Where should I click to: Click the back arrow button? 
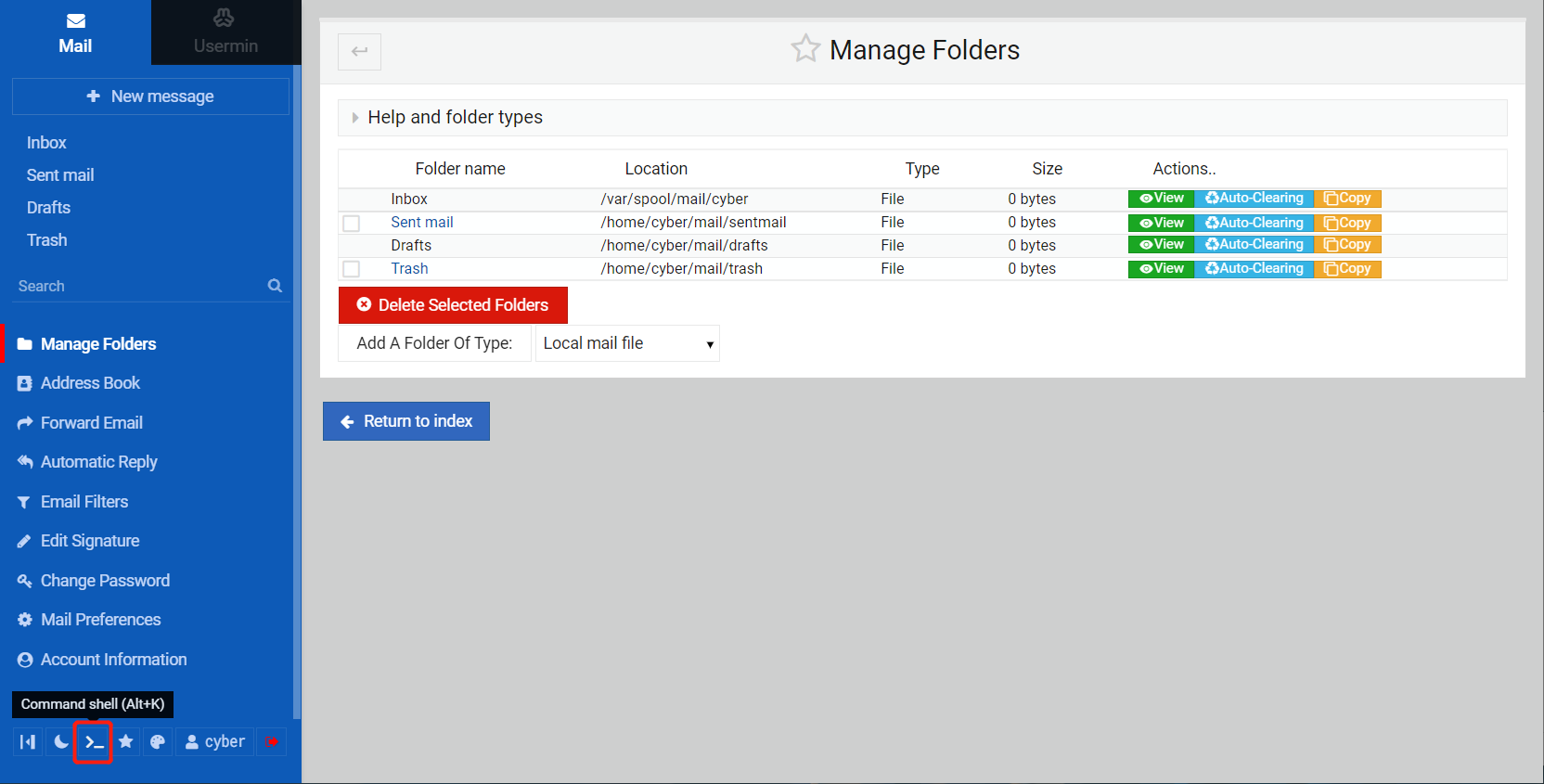[359, 51]
